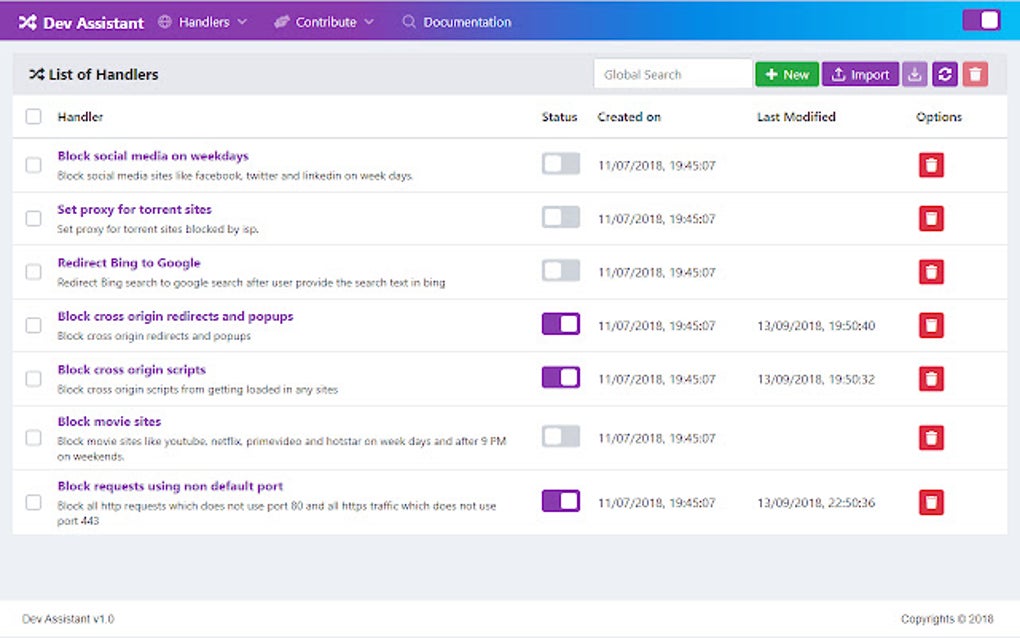Disable Block cross origin redirects and popups switch

pyautogui.click(x=560, y=324)
